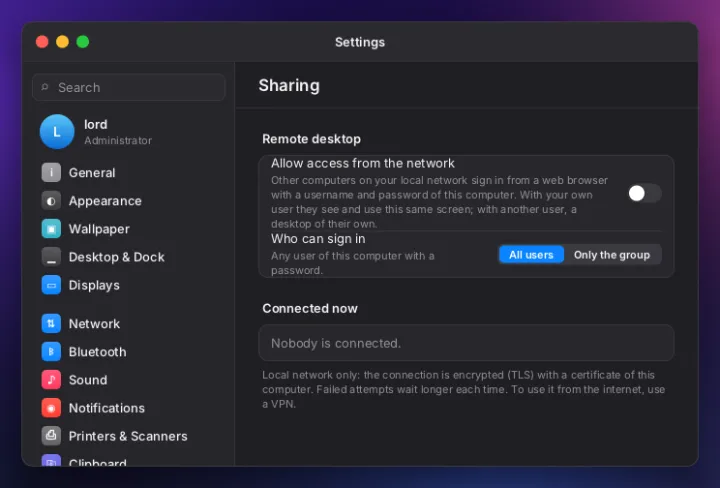Focus the Search field

pyautogui.click(x=129, y=87)
